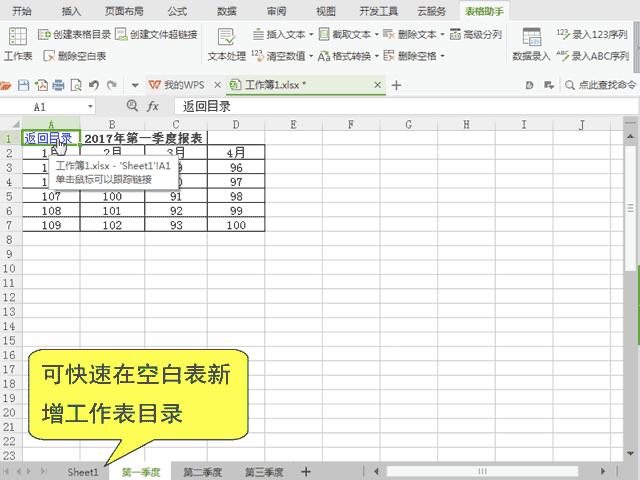The image size is (640, 480).
Task: Switch to Sheet1 worksheet tab
Action: (x=83, y=472)
